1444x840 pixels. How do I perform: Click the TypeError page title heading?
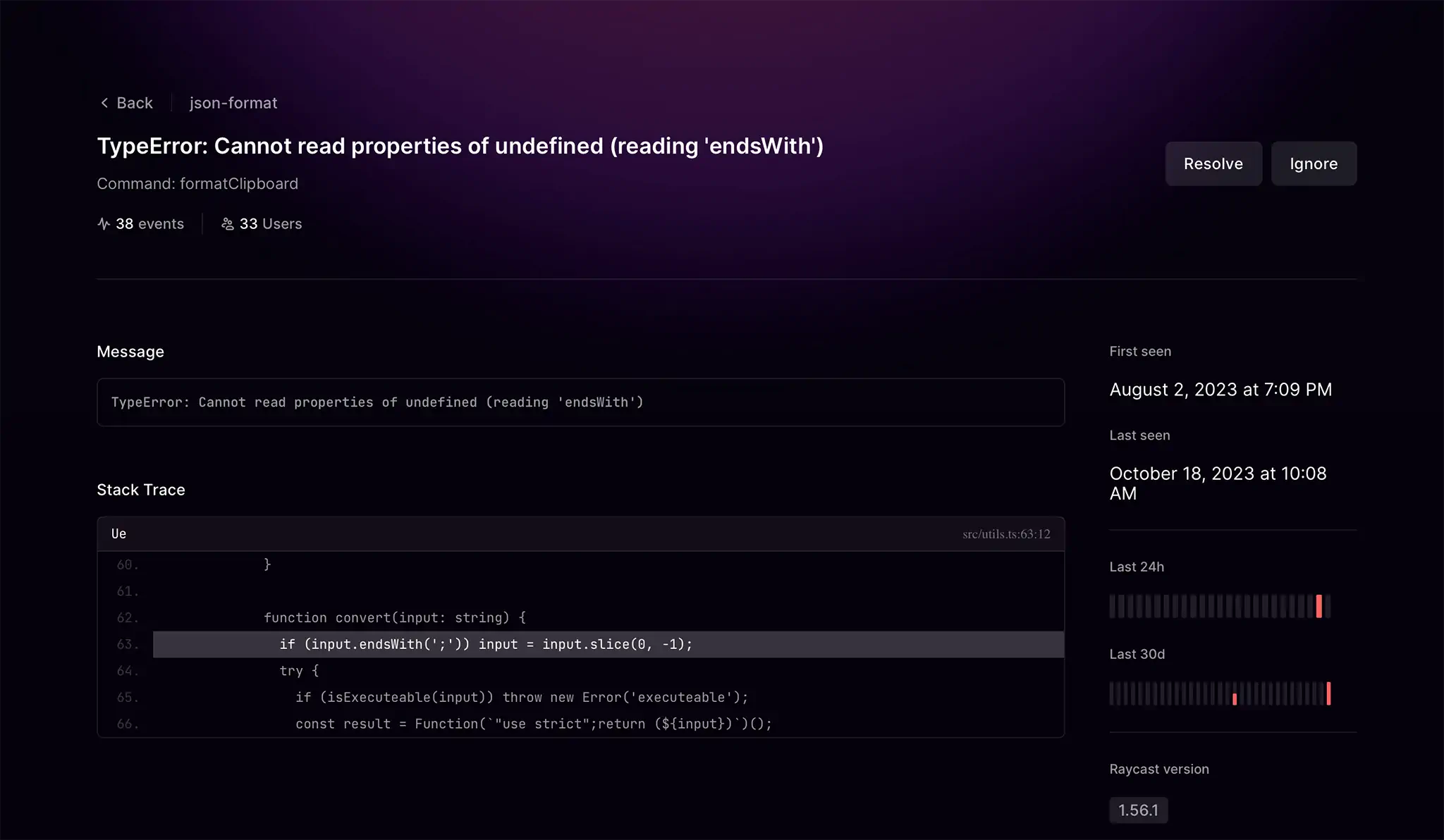click(x=460, y=146)
